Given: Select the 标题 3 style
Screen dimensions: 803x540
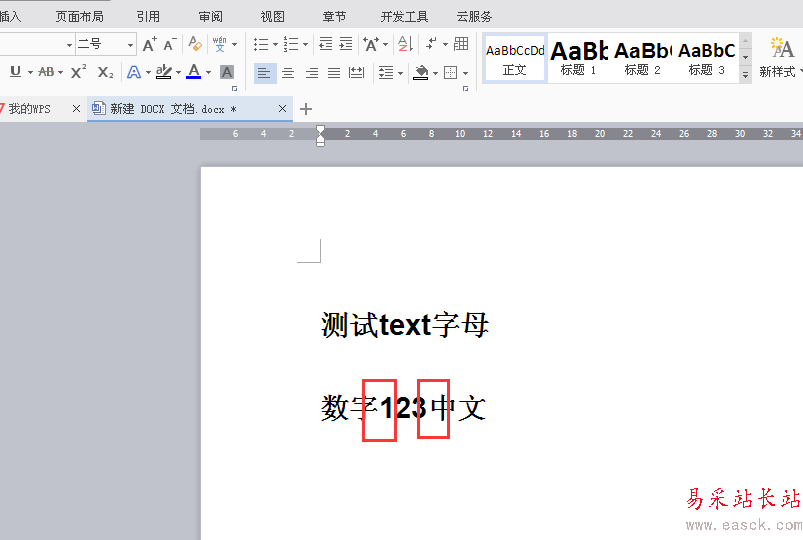Looking at the screenshot, I should 706,58.
